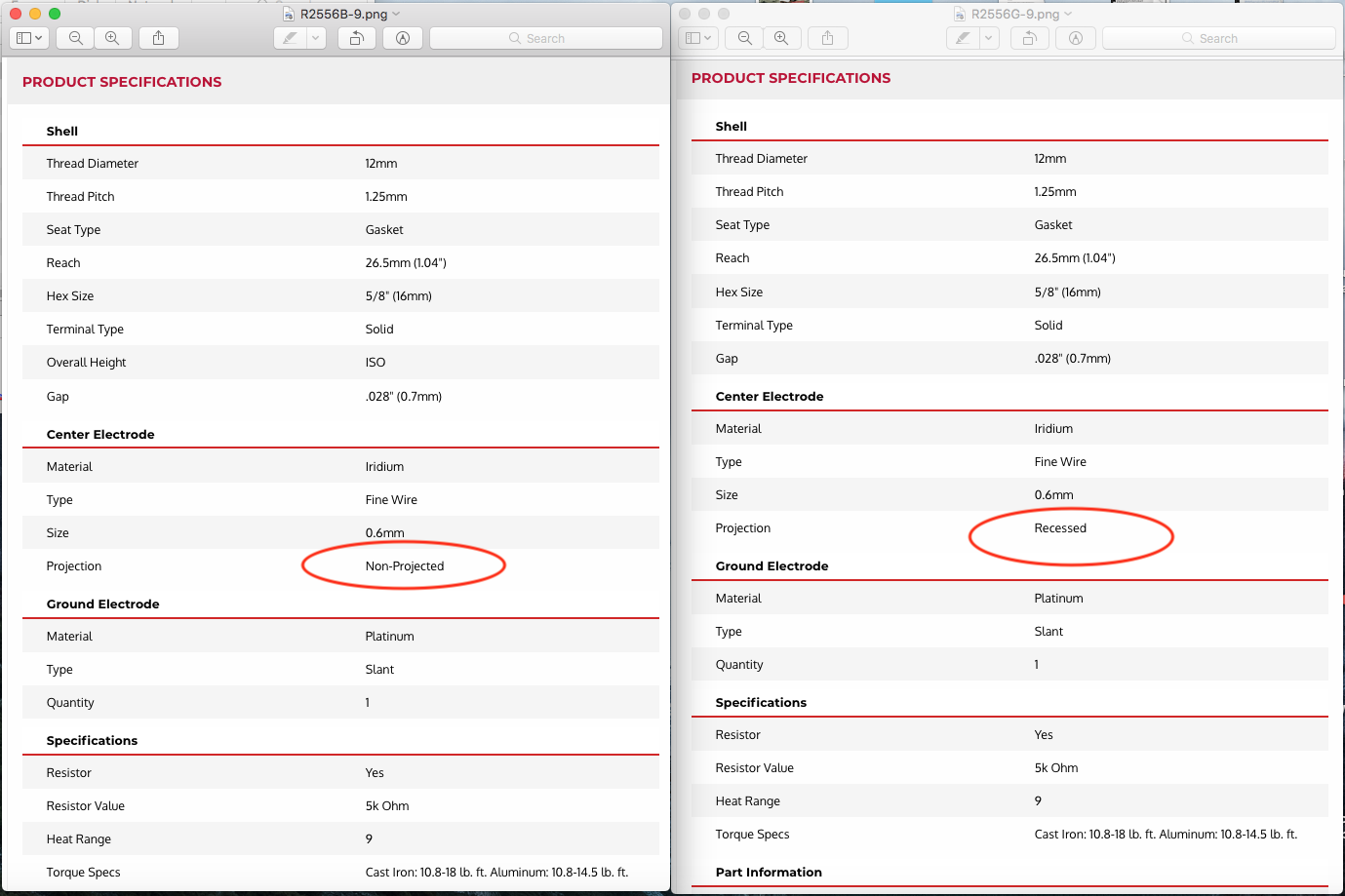Click 5k Ohm value in left window
1345x896 pixels.
(x=387, y=806)
